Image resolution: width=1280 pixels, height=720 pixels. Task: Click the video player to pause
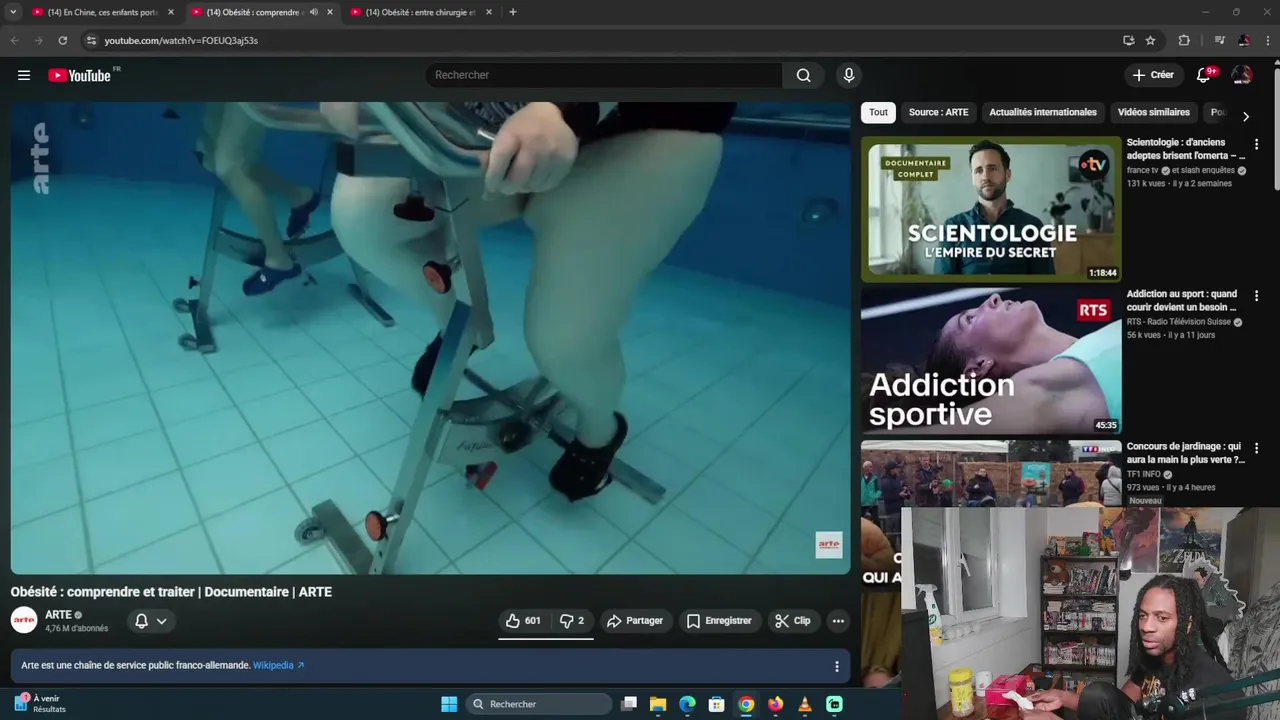pos(430,338)
